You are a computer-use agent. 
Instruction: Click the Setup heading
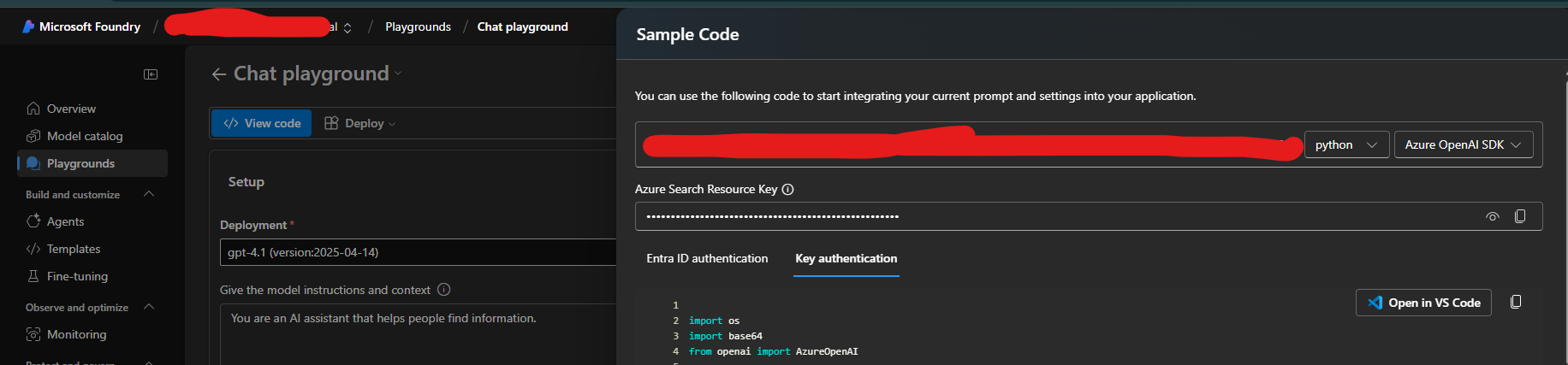[x=246, y=182]
